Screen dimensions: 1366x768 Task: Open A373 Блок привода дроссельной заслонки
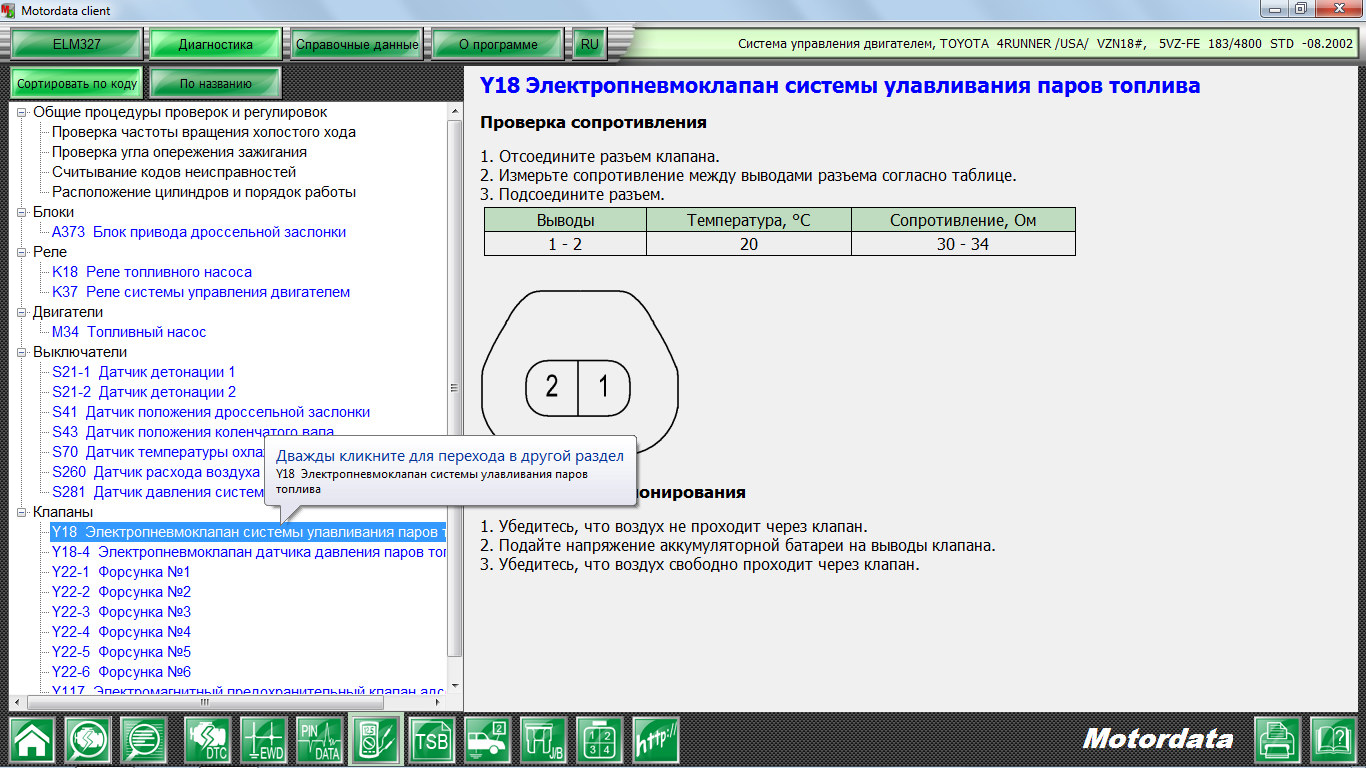[x=199, y=232]
